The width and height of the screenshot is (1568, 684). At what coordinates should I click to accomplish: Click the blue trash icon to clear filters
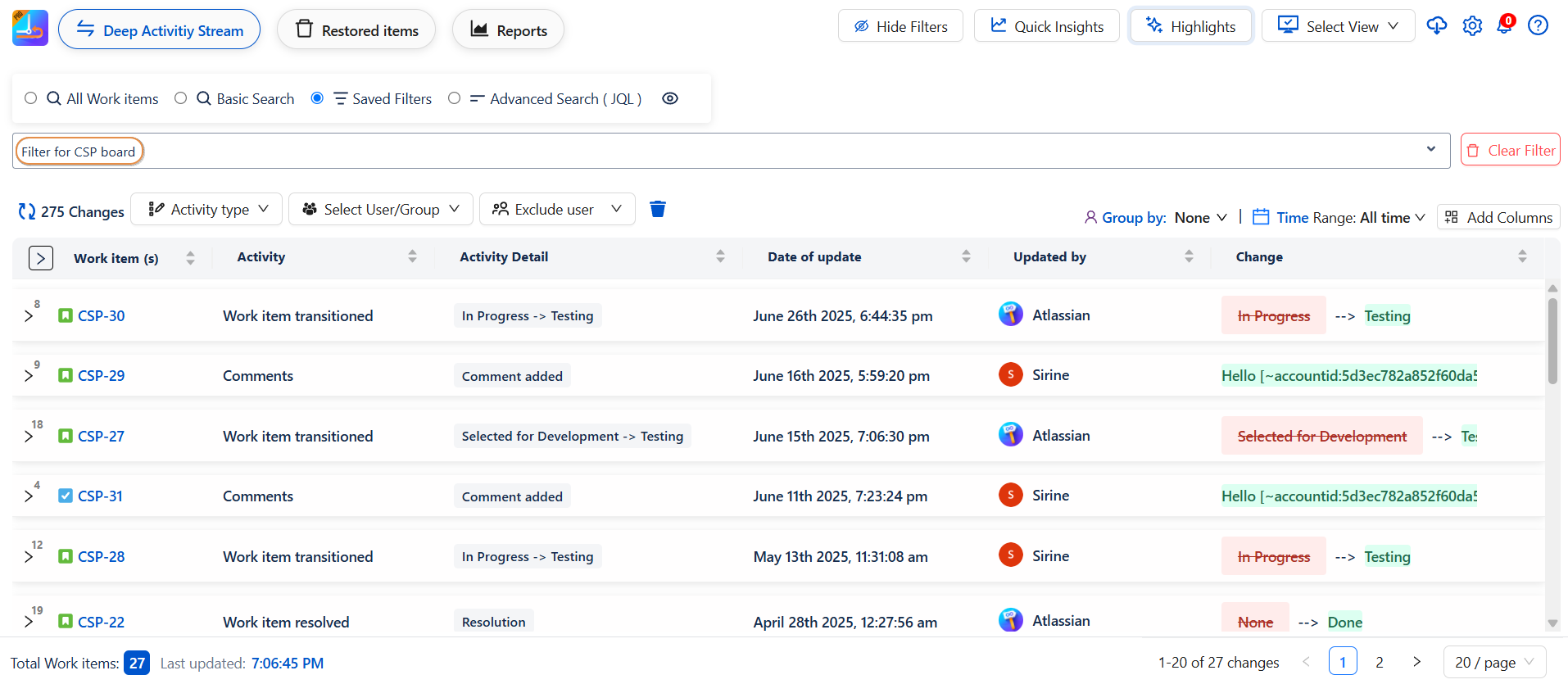[657, 209]
